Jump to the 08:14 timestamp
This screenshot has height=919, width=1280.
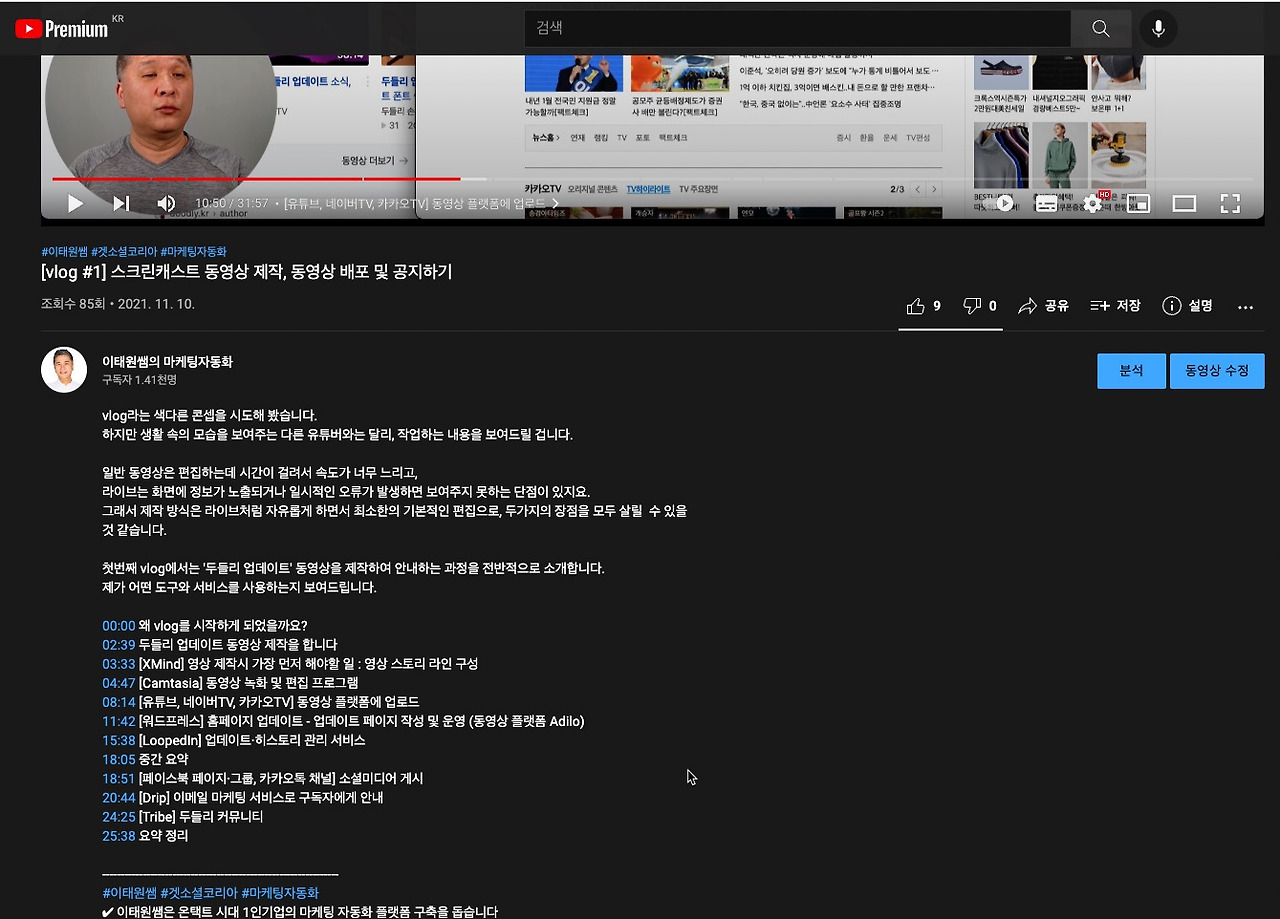pos(118,702)
